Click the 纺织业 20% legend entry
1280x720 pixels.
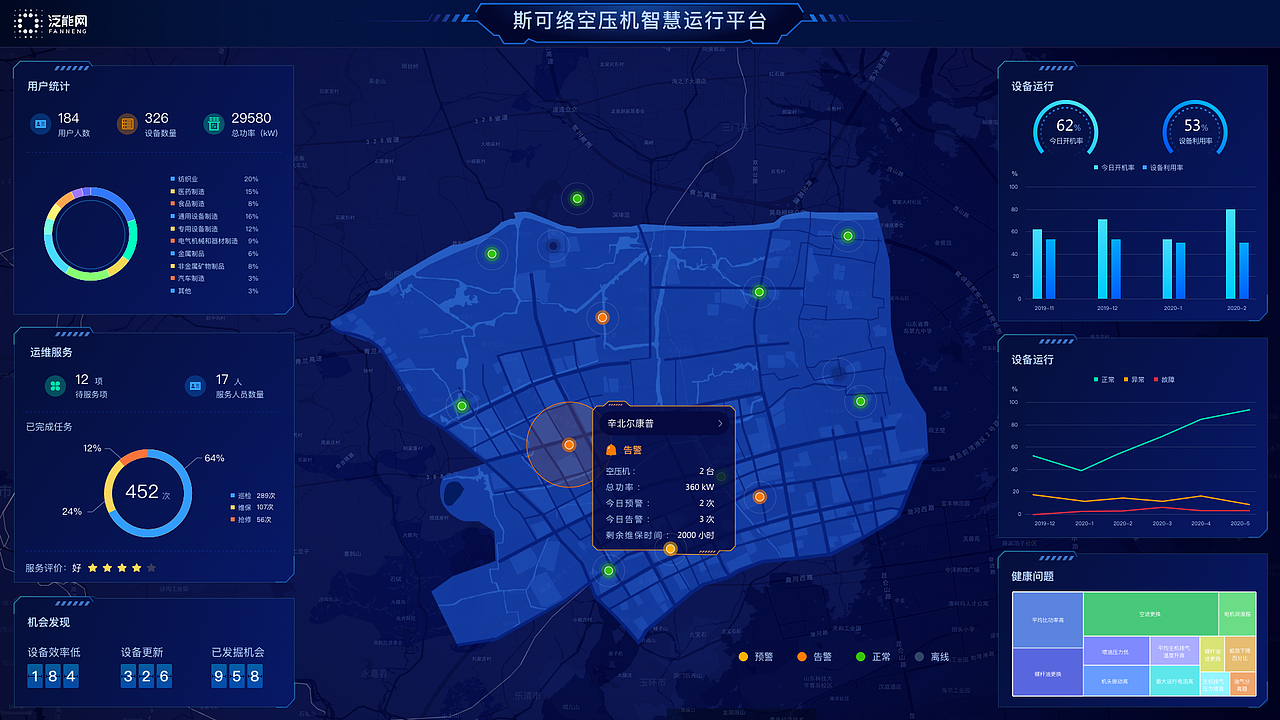(x=214, y=179)
